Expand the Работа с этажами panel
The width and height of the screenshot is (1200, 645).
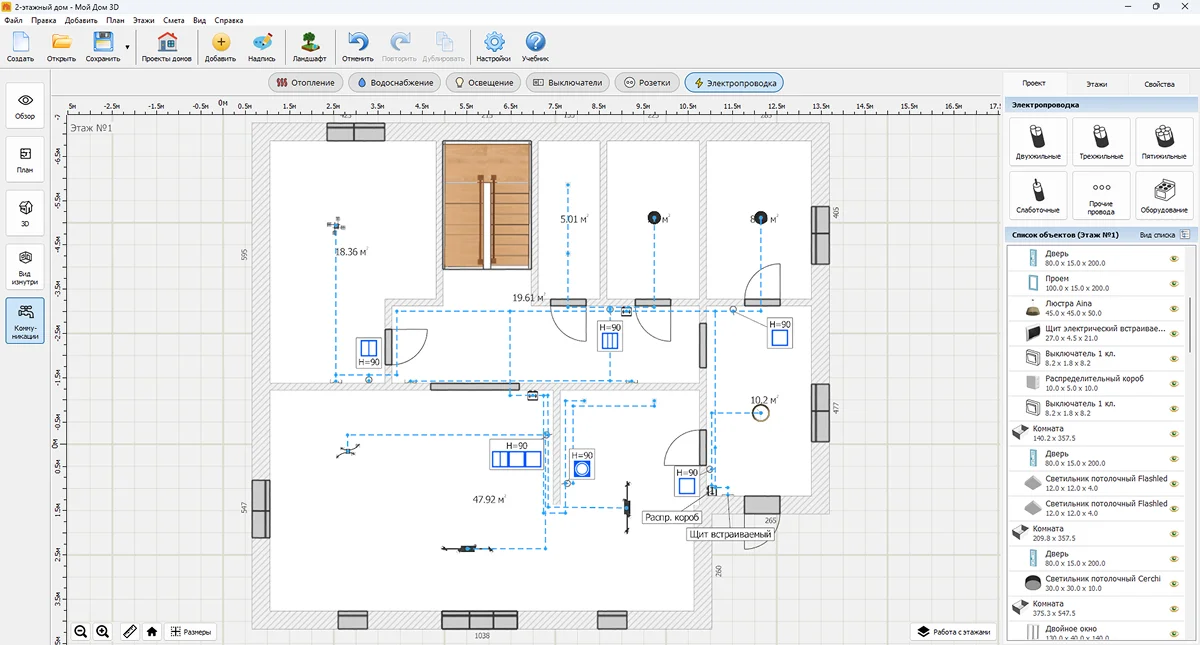tap(954, 631)
